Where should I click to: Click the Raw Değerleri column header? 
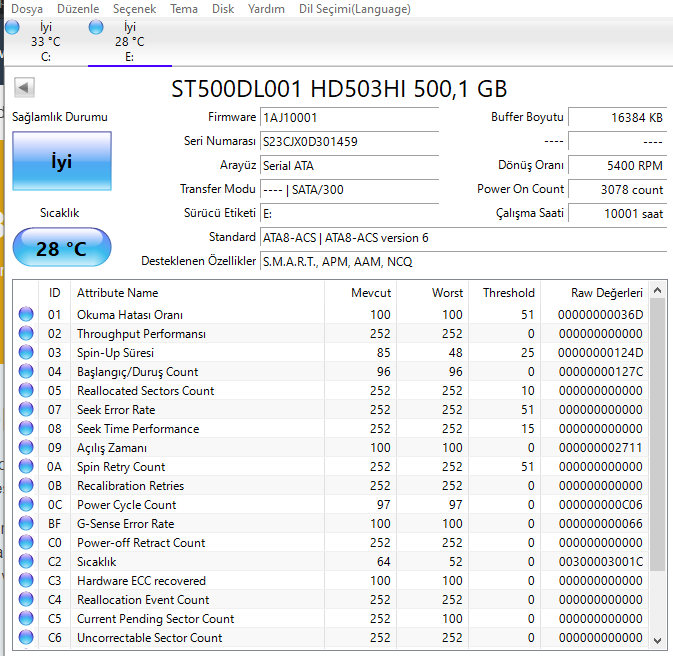[606, 293]
